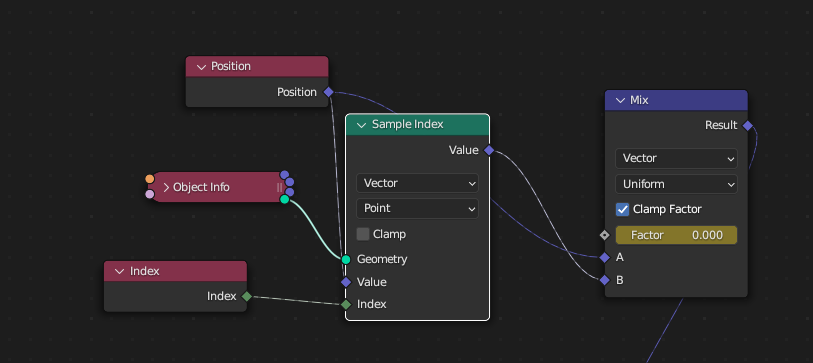Click the Index node's output socket
Image resolution: width=813 pixels, height=363 pixels.
247,297
